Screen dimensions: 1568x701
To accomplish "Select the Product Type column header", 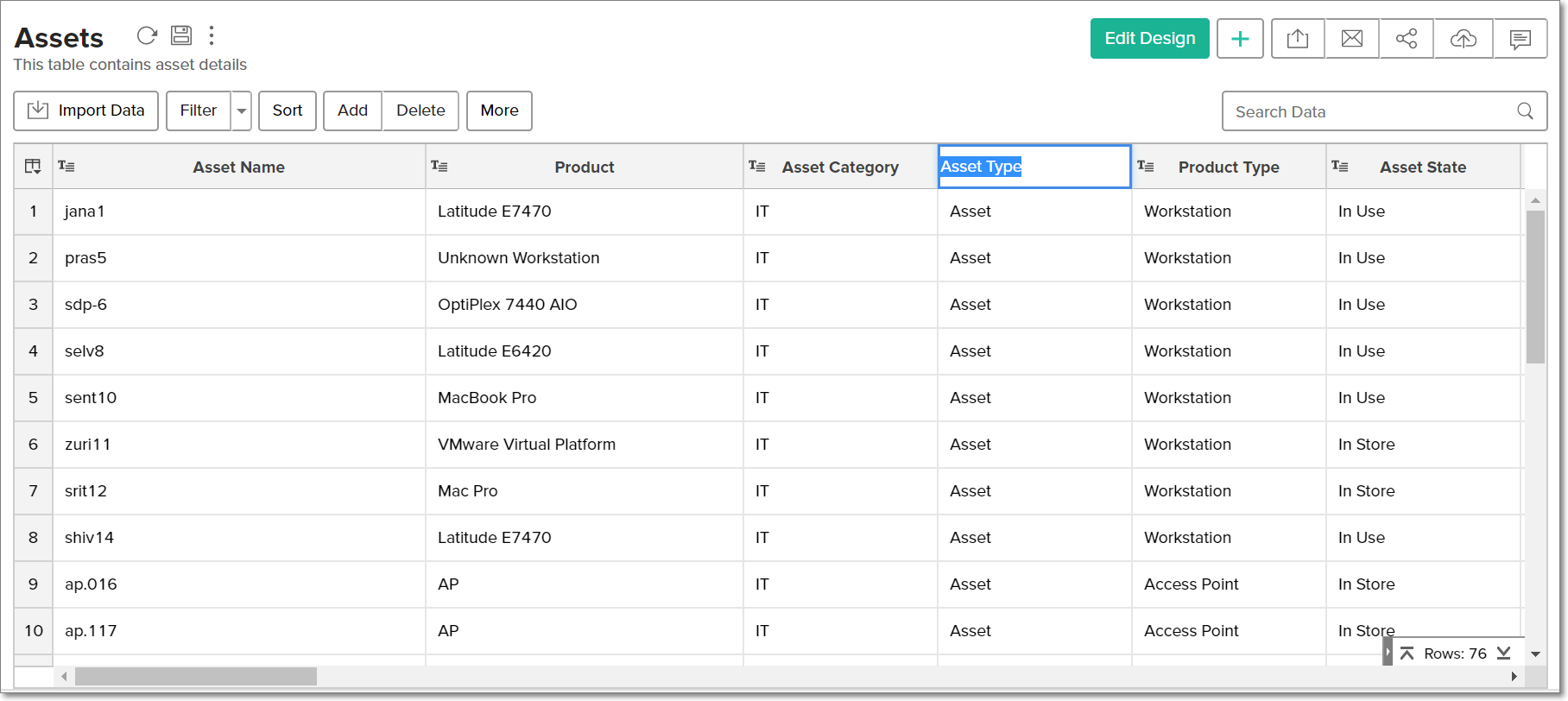I will tap(1229, 167).
